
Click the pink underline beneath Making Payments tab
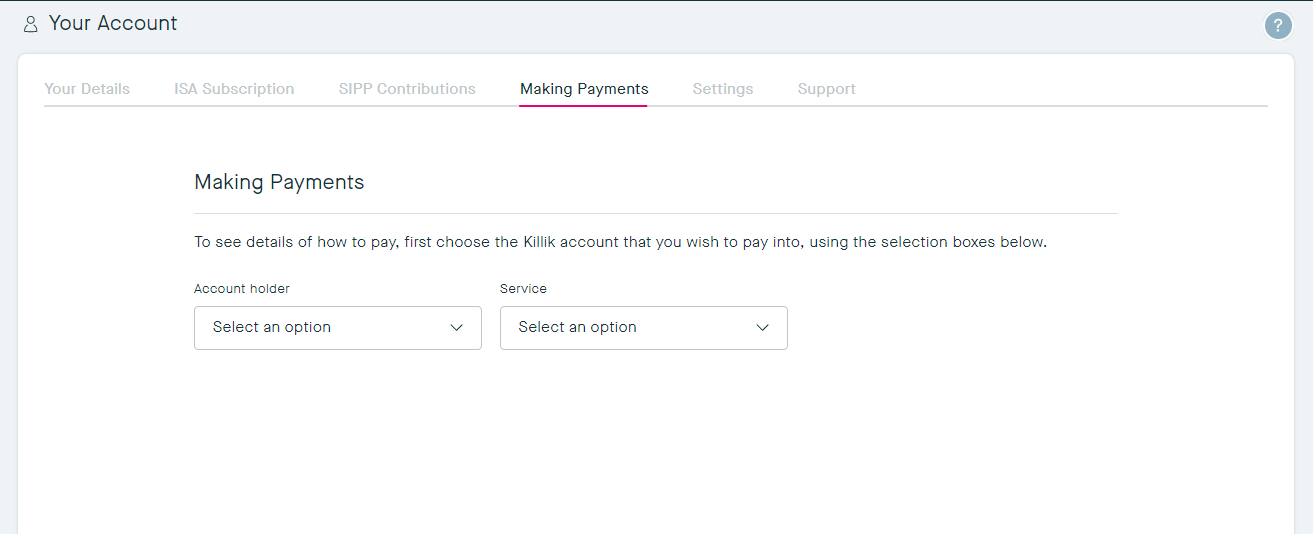584,105
